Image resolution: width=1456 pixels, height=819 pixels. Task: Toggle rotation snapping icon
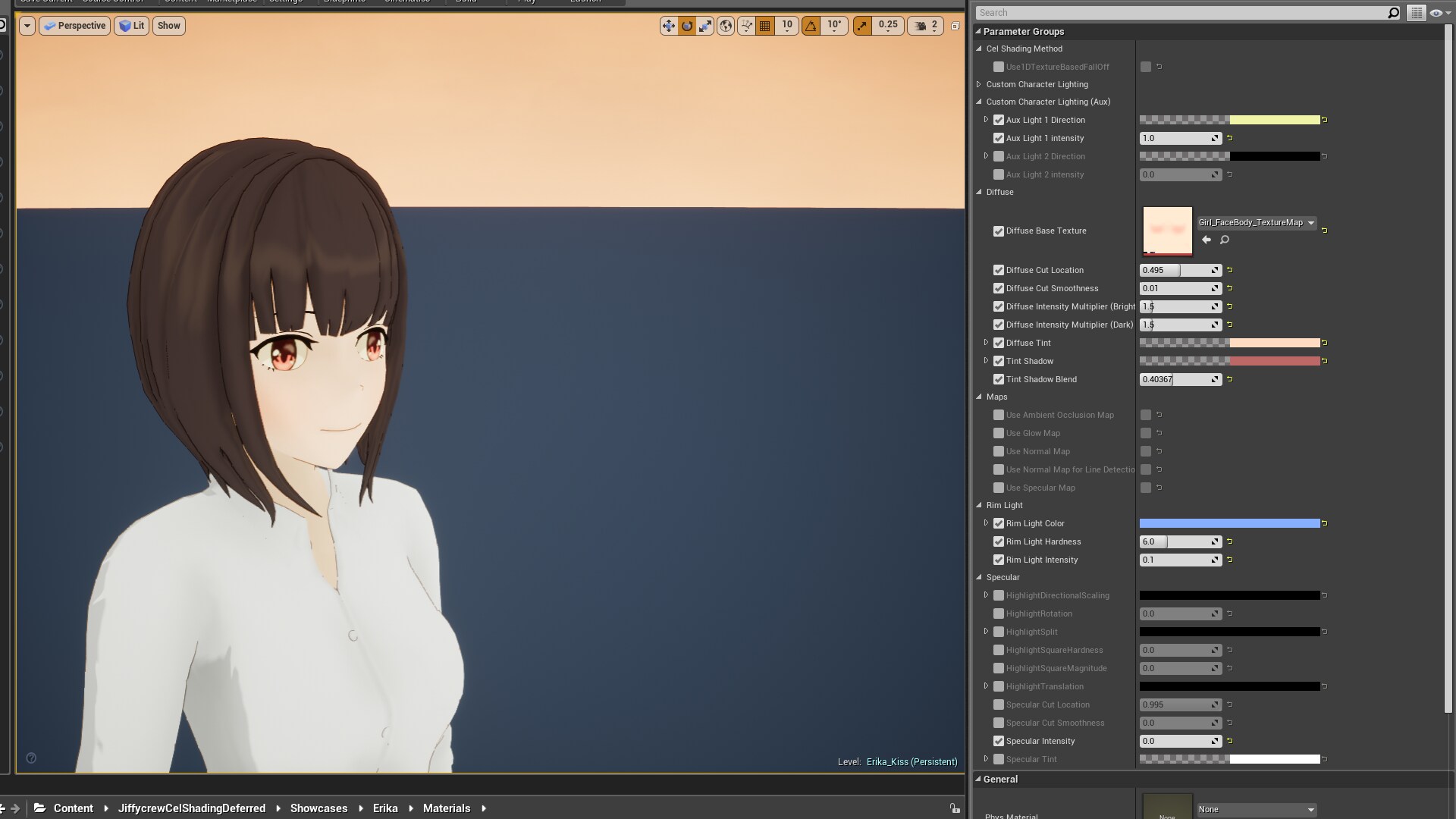[811, 26]
